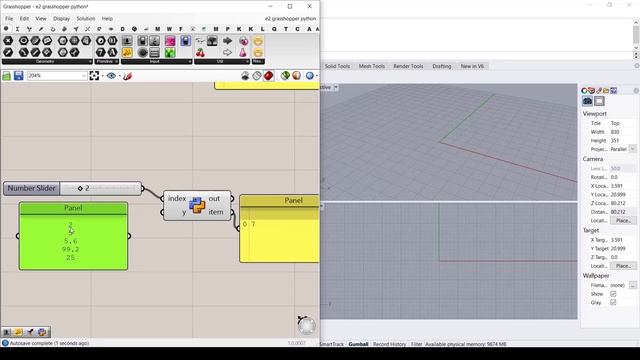This screenshot has width=640, height=360.
Task: Click the Rhino command area vertical scrollbar
Action: 636,36
